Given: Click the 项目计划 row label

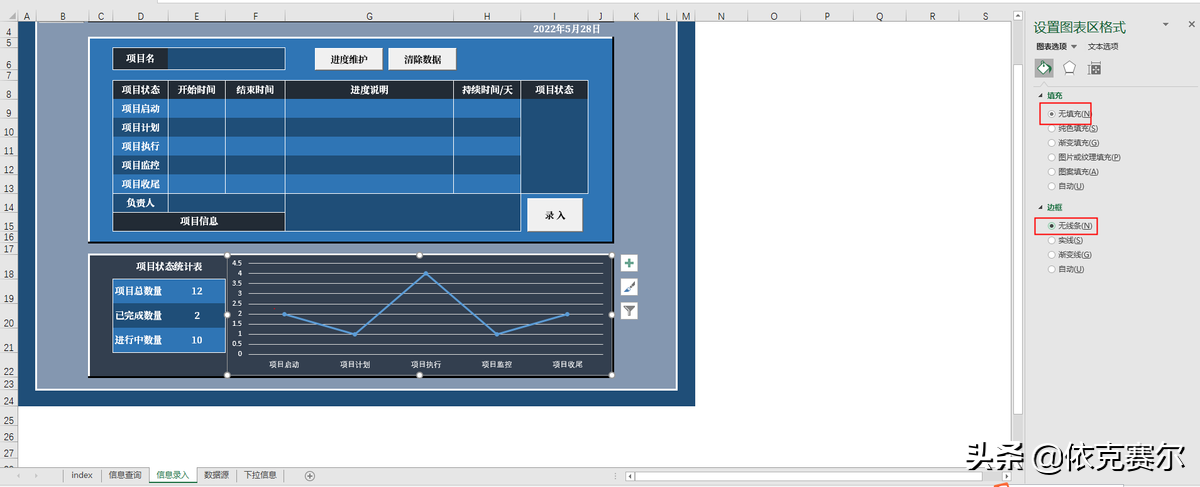Looking at the screenshot, I should click(x=140, y=127).
